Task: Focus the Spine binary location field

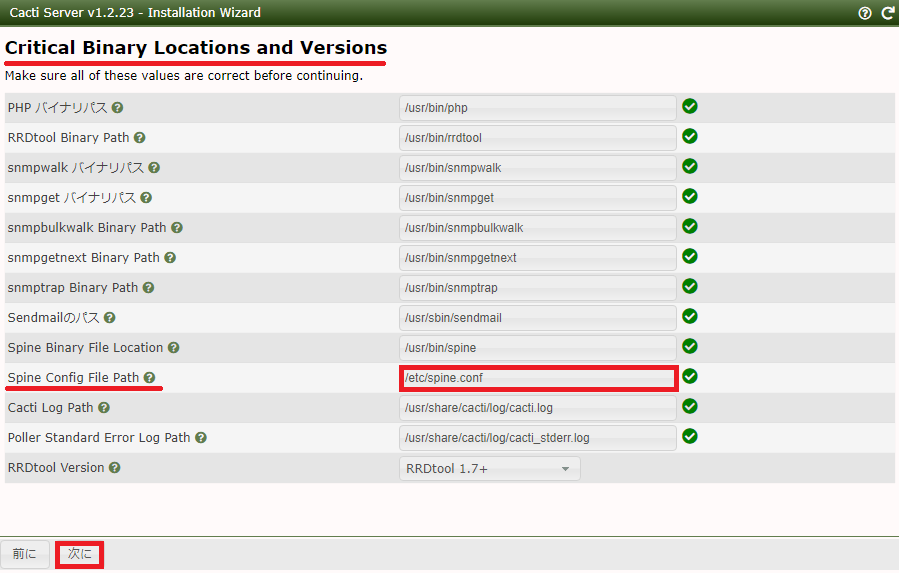Action: click(538, 348)
